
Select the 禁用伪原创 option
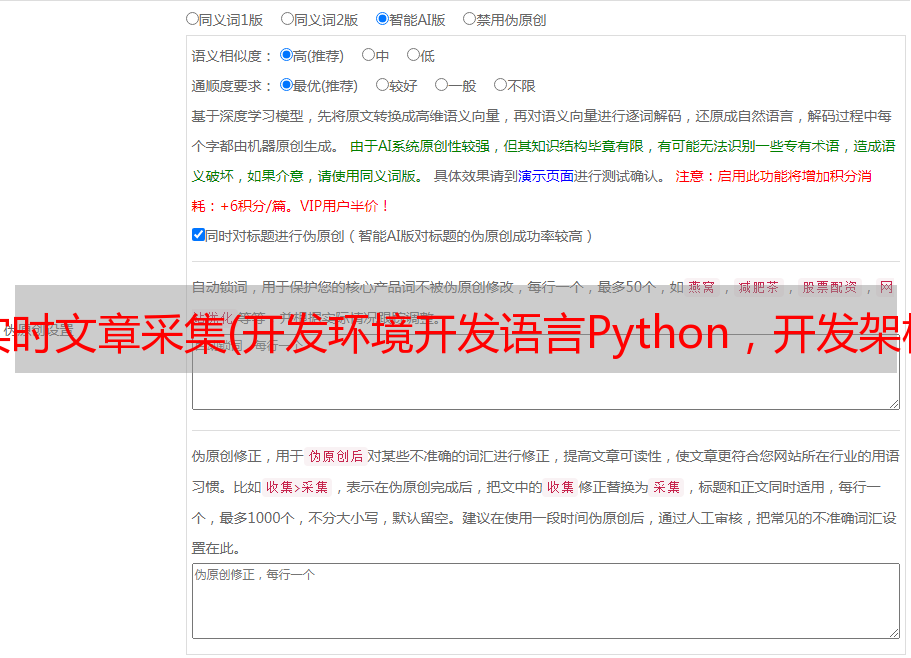click(470, 19)
